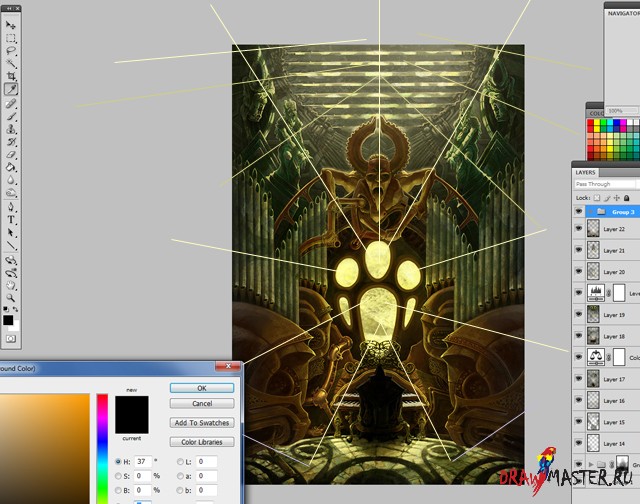This screenshot has width=640, height=504.
Task: Click lock position icon in Layers
Action: tap(617, 198)
